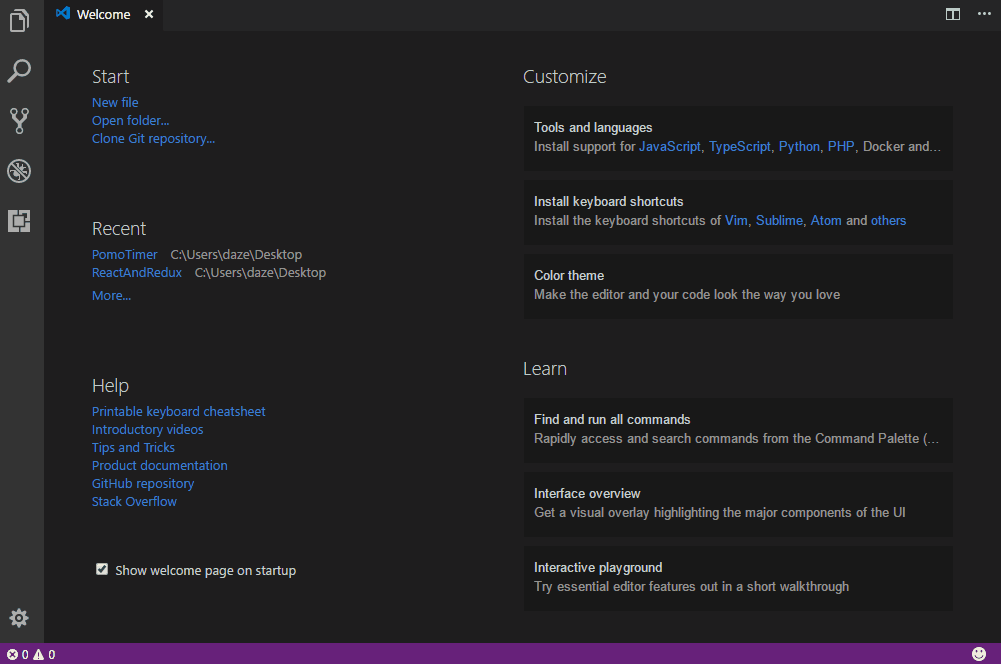Open the recent ReactAndRedux folder
This screenshot has height=664, width=1001.
coord(137,272)
